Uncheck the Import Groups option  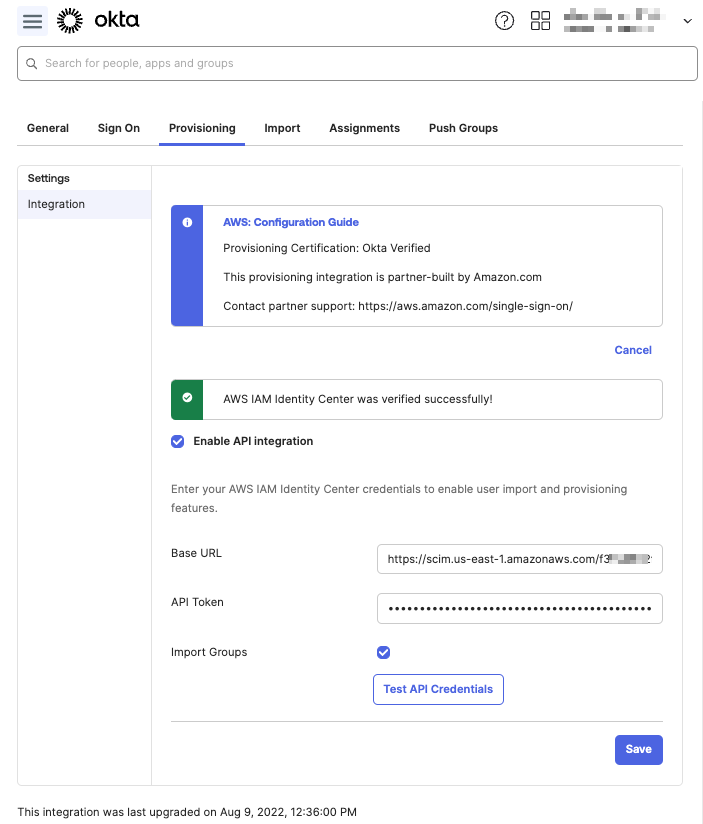point(383,652)
